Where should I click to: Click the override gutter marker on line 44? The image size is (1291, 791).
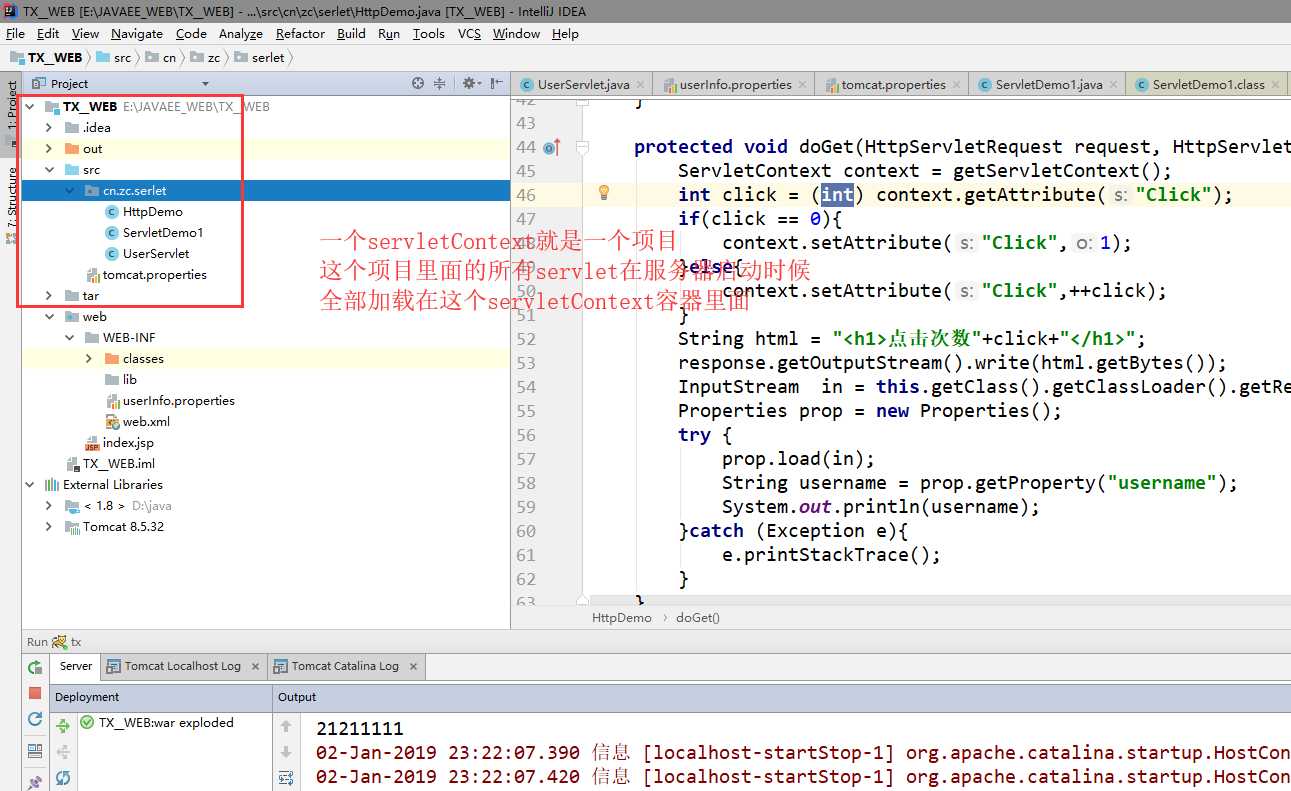point(552,147)
